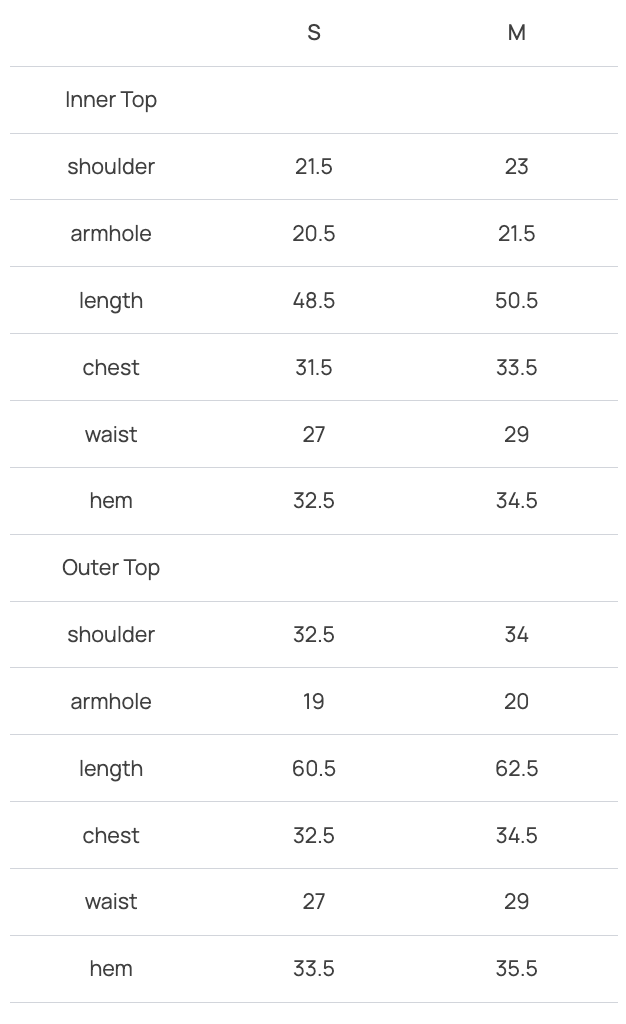Click Inner Top length value 48.5
Image resolution: width=626 pixels, height=1024 pixels.
(314, 301)
